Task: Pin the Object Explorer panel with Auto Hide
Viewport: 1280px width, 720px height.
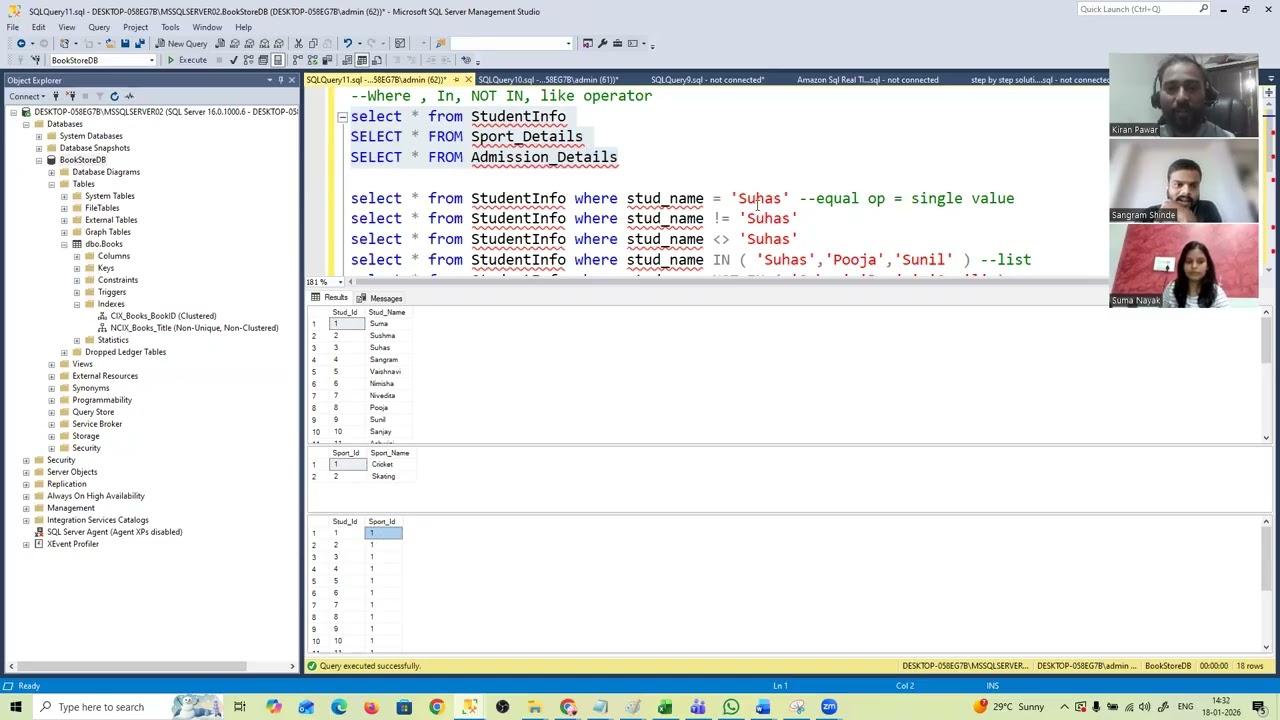Action: click(281, 80)
